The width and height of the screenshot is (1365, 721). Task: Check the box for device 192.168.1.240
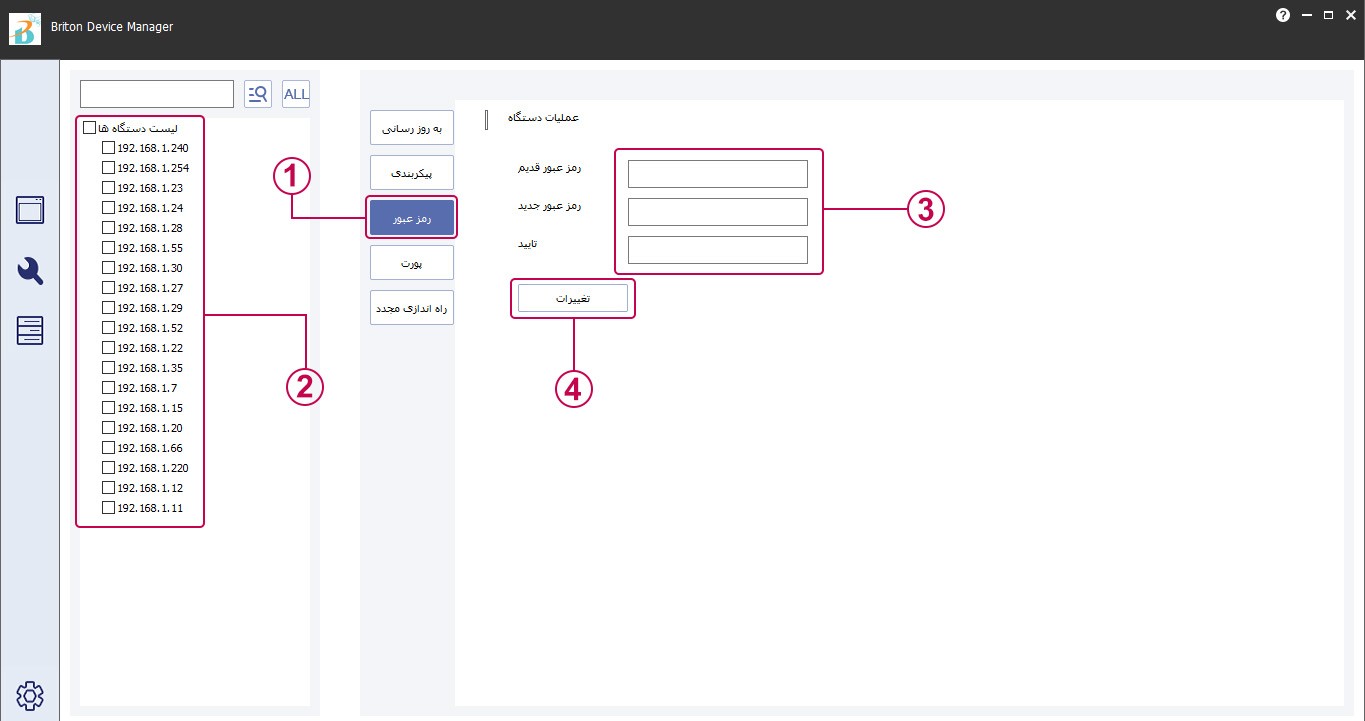pos(109,148)
